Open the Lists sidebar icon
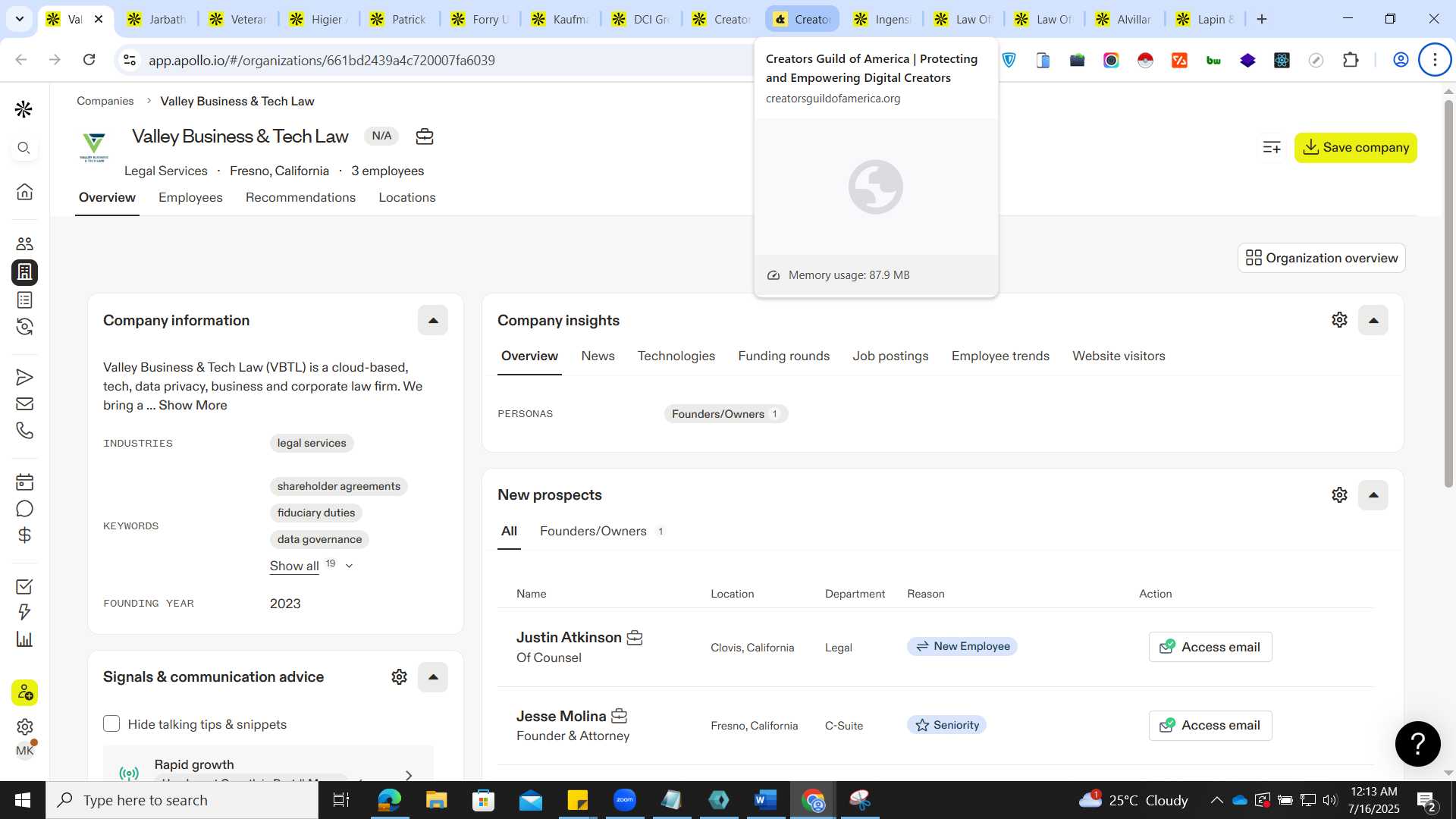1456x819 pixels. [x=24, y=300]
